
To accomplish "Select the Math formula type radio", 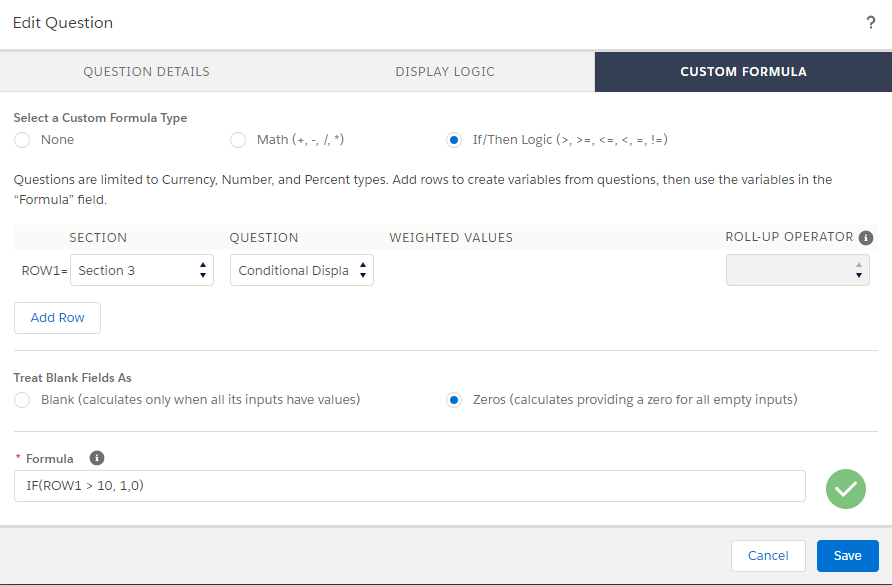I will coord(238,140).
